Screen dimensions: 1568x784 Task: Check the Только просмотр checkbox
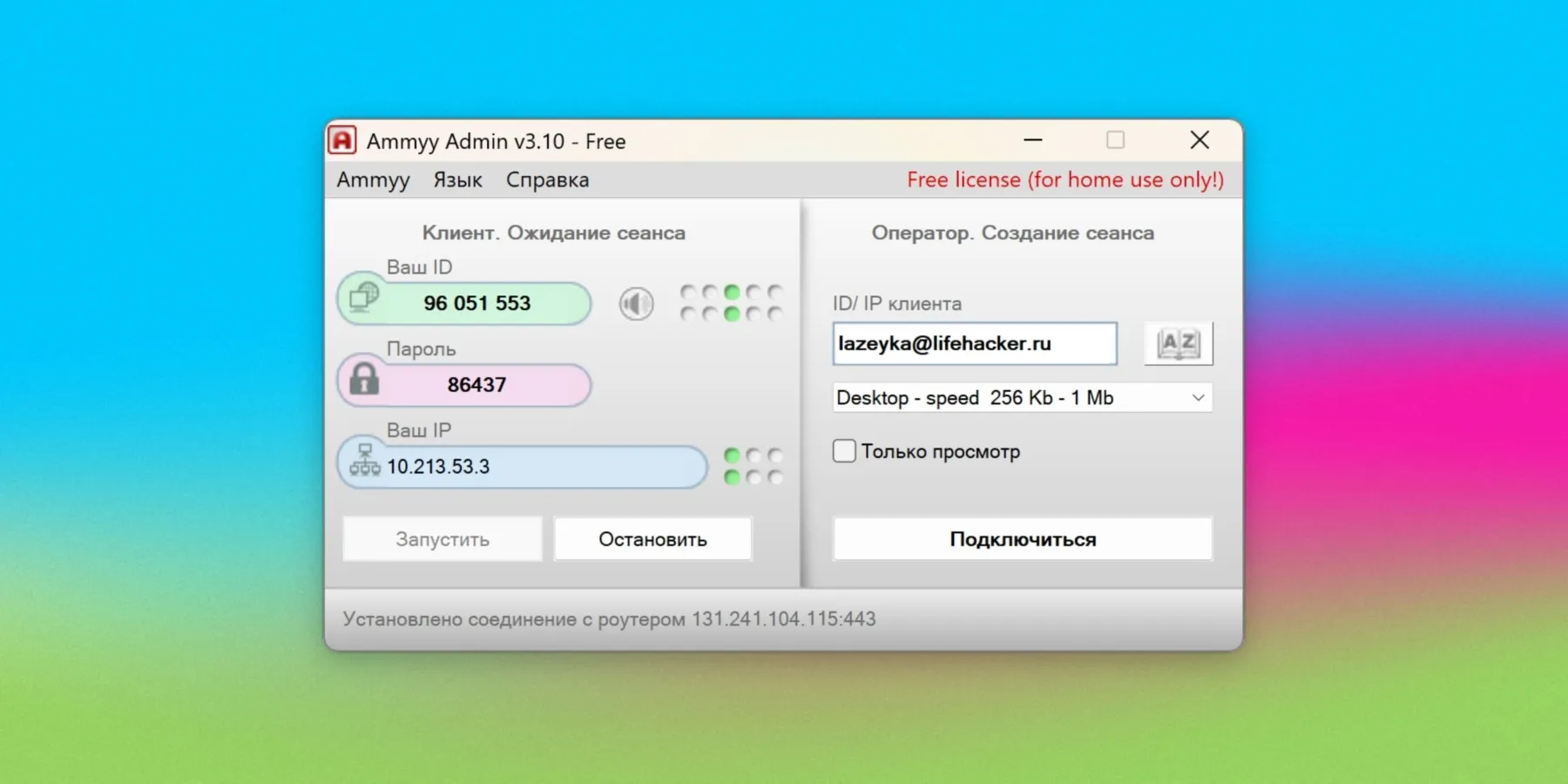[844, 450]
